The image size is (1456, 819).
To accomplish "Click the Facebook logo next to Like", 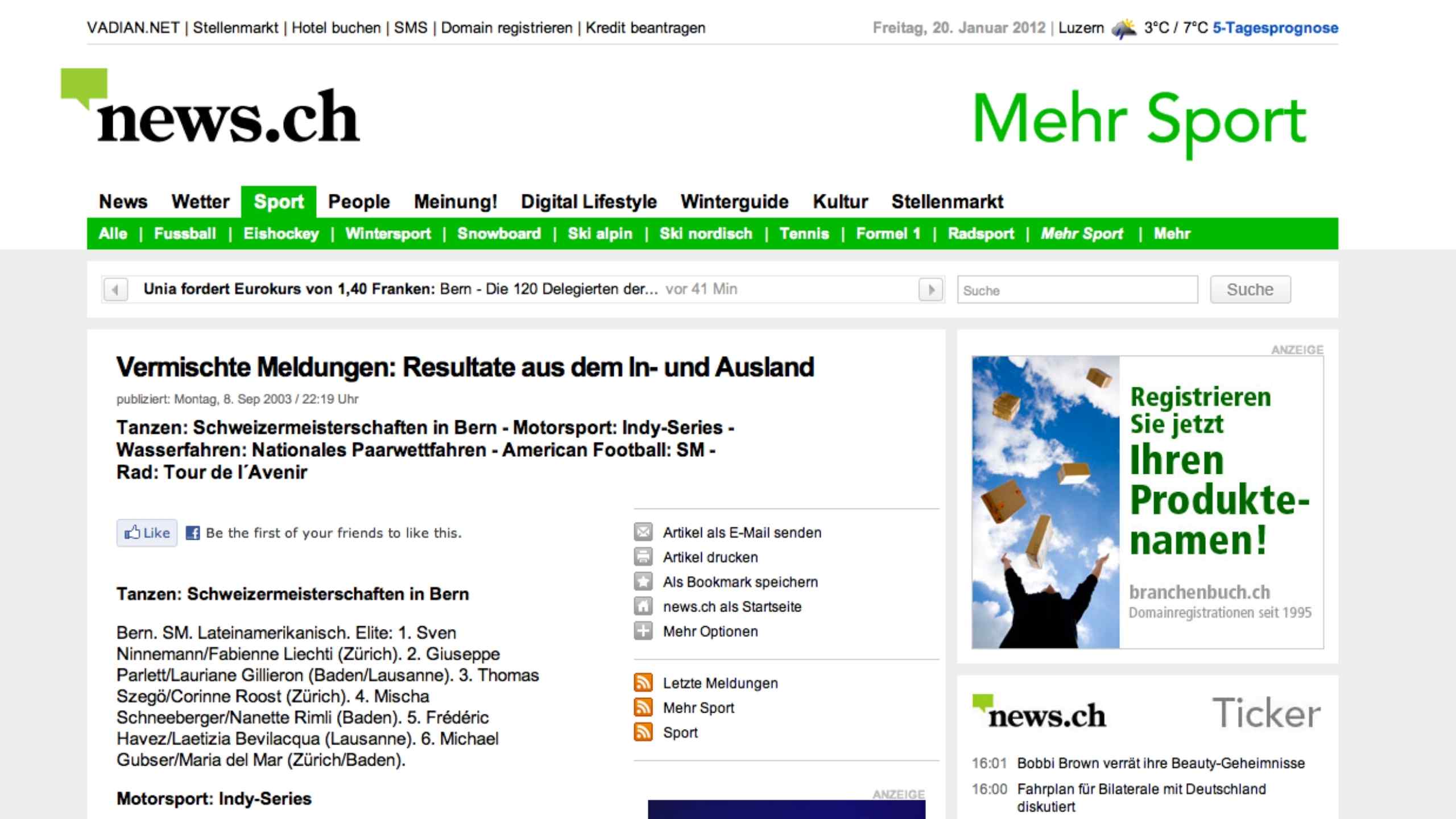I will [194, 533].
